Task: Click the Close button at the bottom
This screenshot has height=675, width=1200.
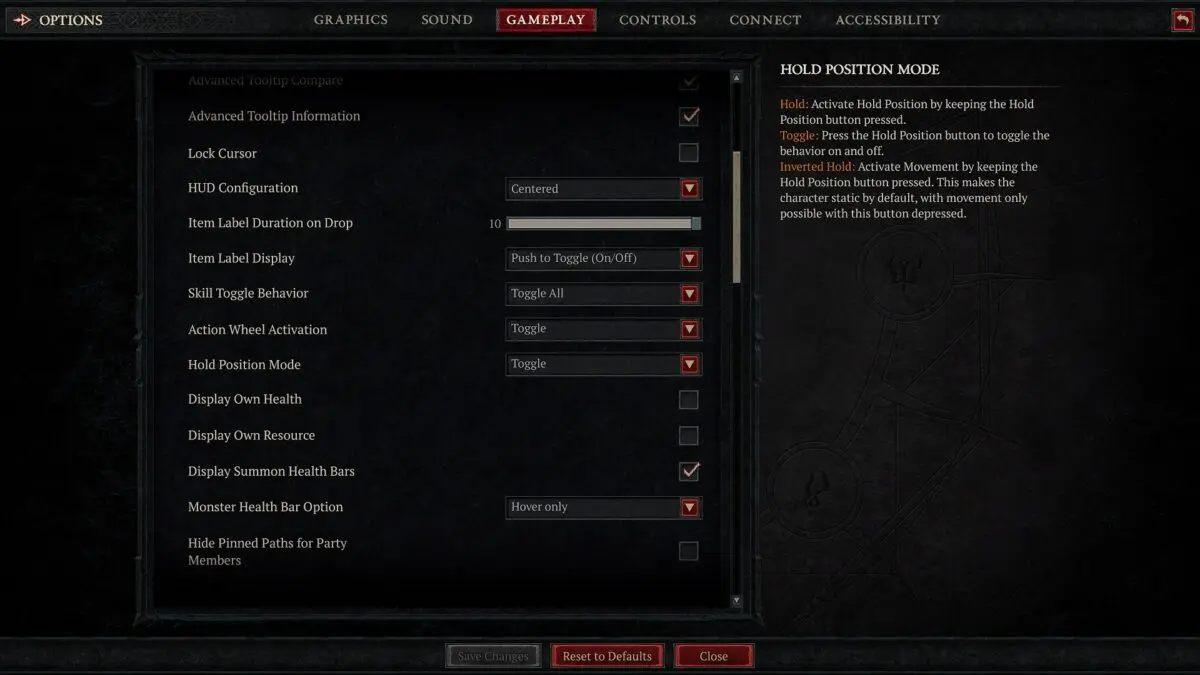Action: (x=713, y=656)
